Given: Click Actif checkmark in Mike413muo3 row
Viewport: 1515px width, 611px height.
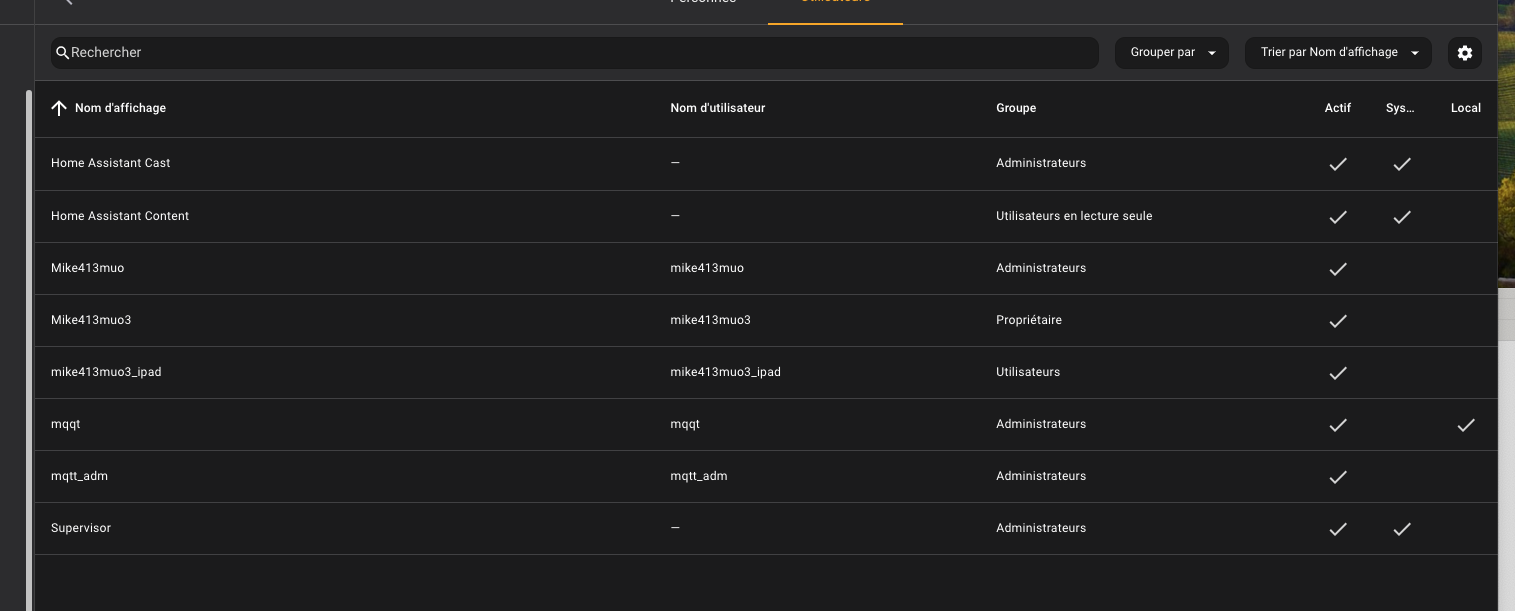Looking at the screenshot, I should click(x=1337, y=321).
